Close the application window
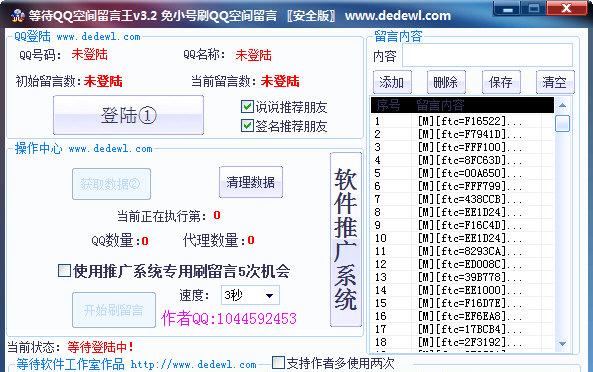Image resolution: width=593 pixels, height=372 pixels. coord(567,8)
